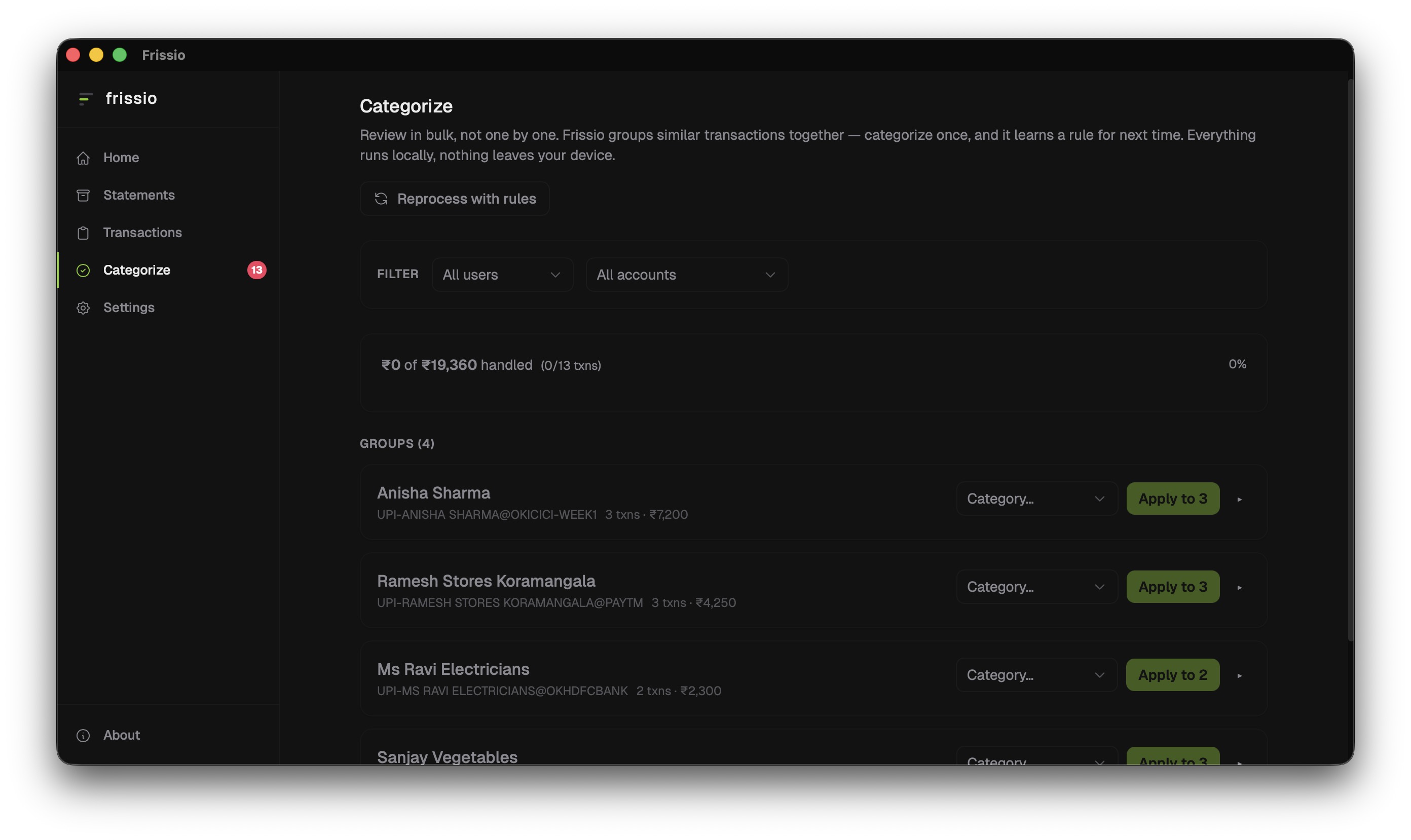Screen dimensions: 1411x840
Task: Click the GROUPS (4) heading
Action: (397, 444)
